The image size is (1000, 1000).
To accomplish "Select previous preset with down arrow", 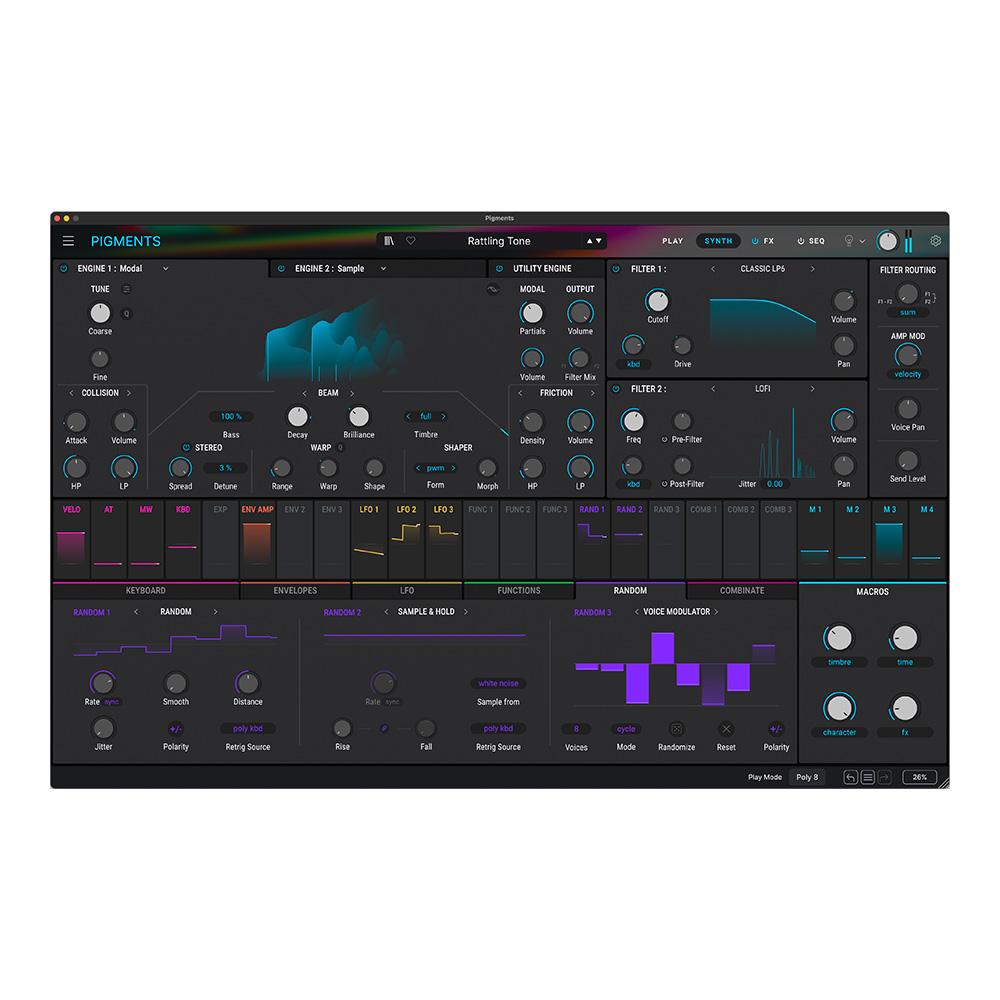I will pyautogui.click(x=598, y=241).
